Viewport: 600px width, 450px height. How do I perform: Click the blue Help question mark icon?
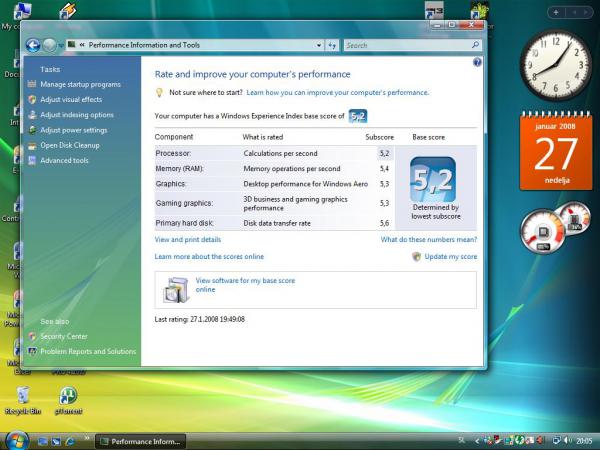(x=477, y=62)
